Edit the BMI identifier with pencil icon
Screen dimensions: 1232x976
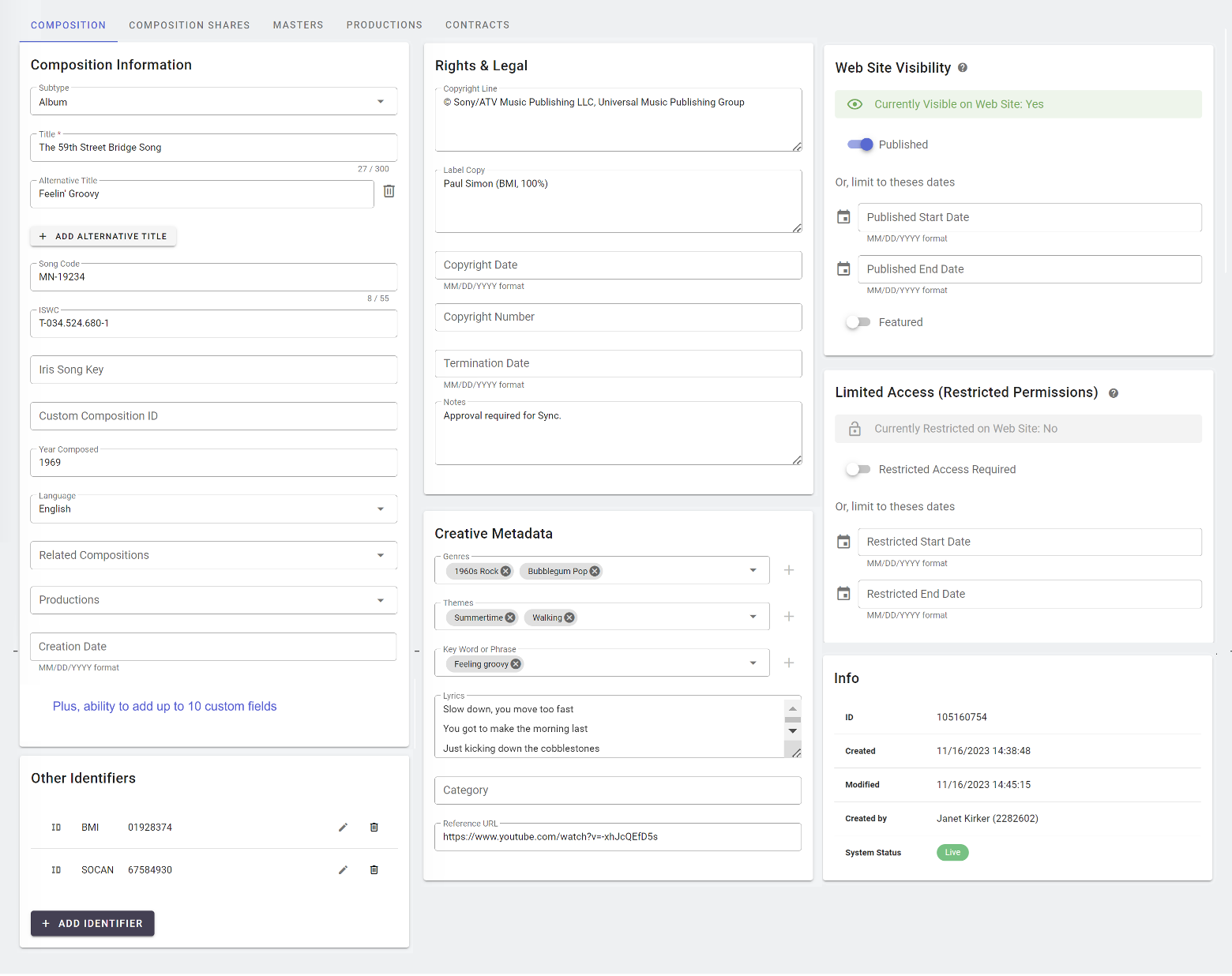343,828
